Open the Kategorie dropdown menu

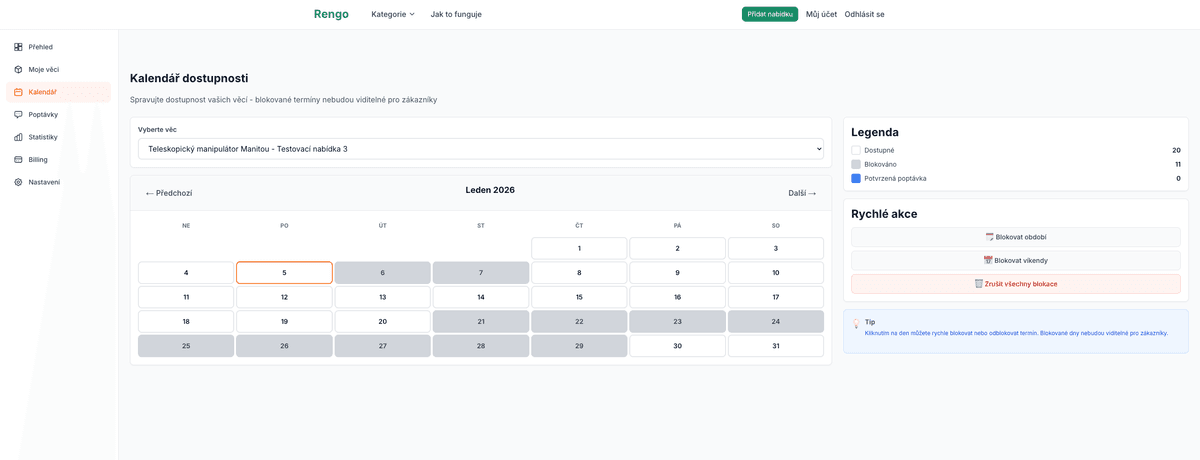392,14
